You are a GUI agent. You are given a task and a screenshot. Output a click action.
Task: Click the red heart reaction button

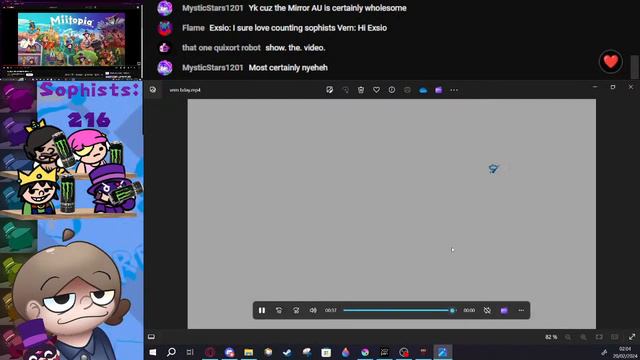click(x=611, y=62)
